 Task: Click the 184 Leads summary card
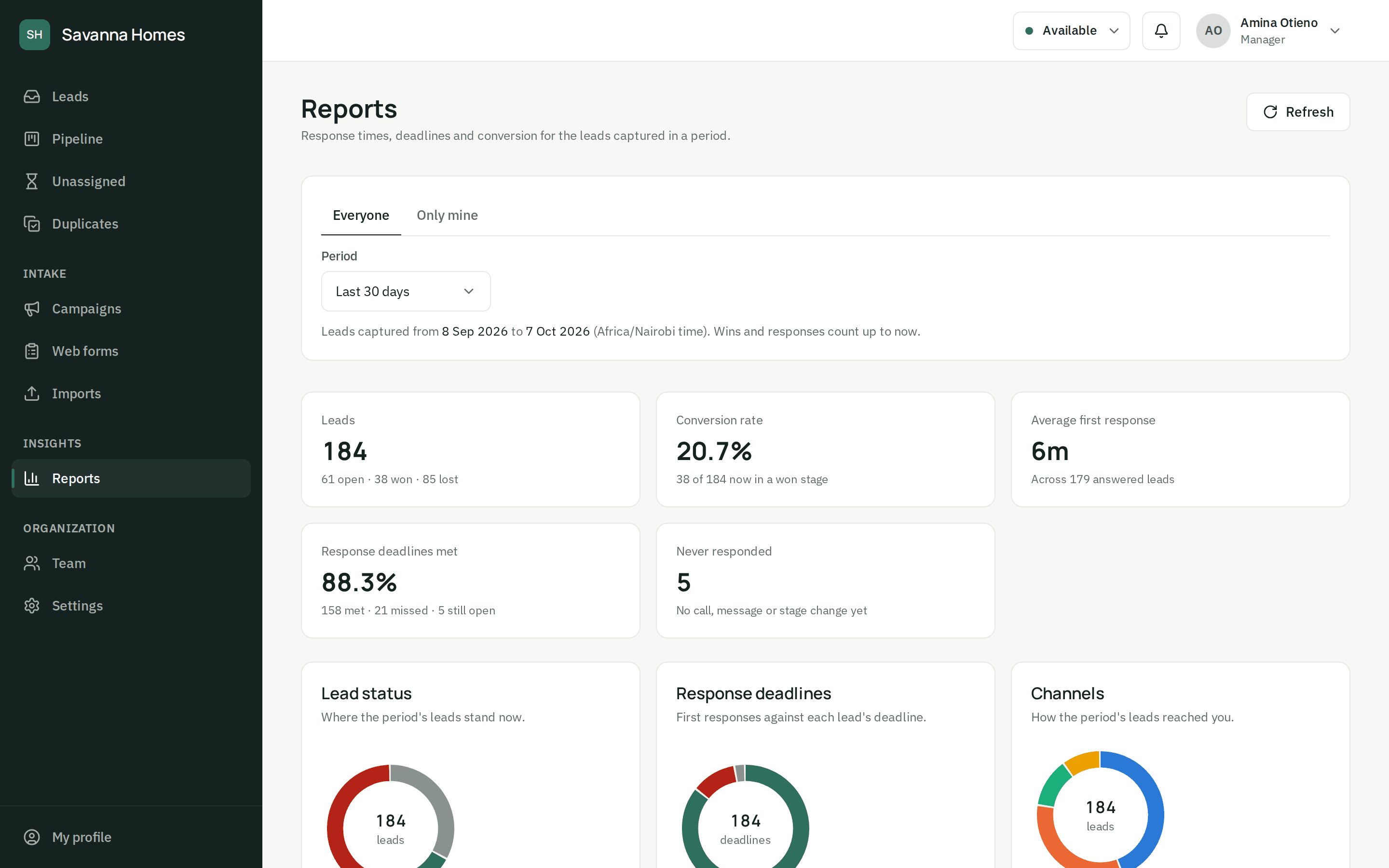471,449
